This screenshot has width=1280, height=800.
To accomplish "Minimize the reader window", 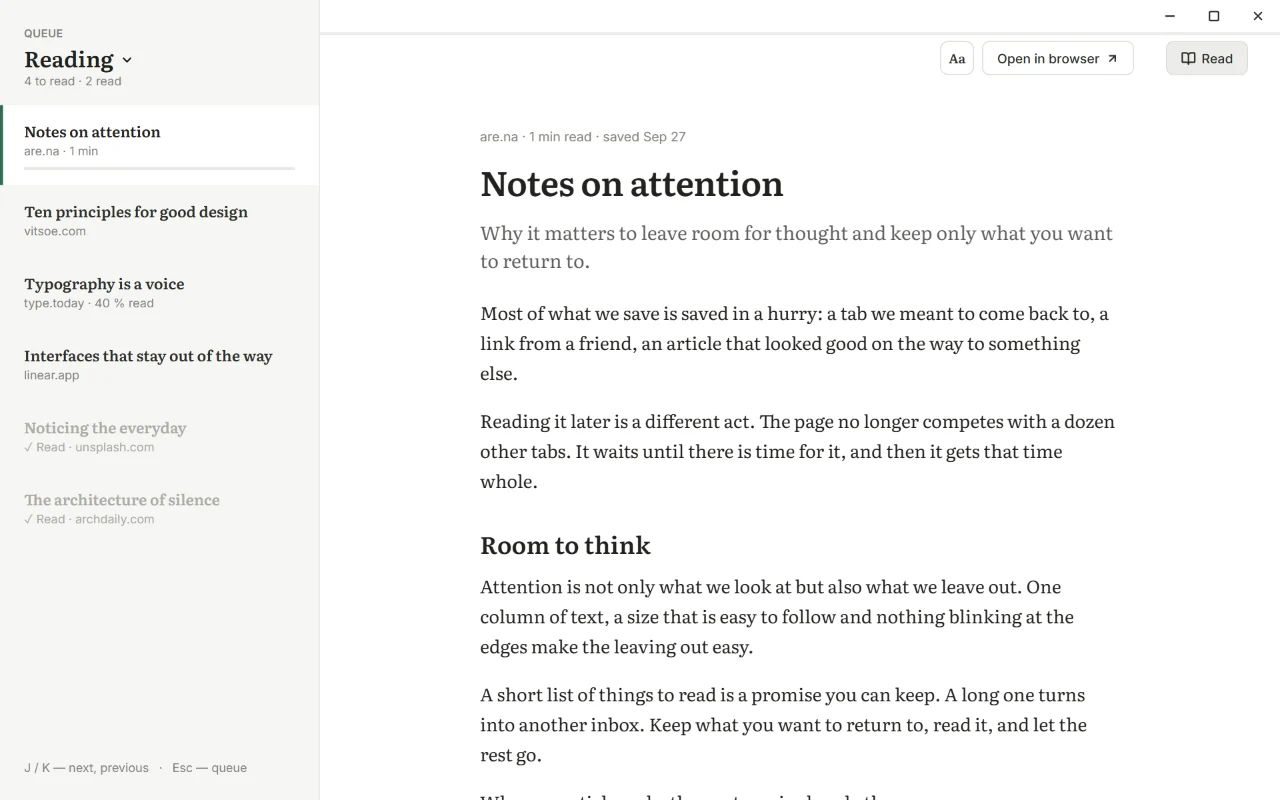I will pyautogui.click(x=1170, y=16).
